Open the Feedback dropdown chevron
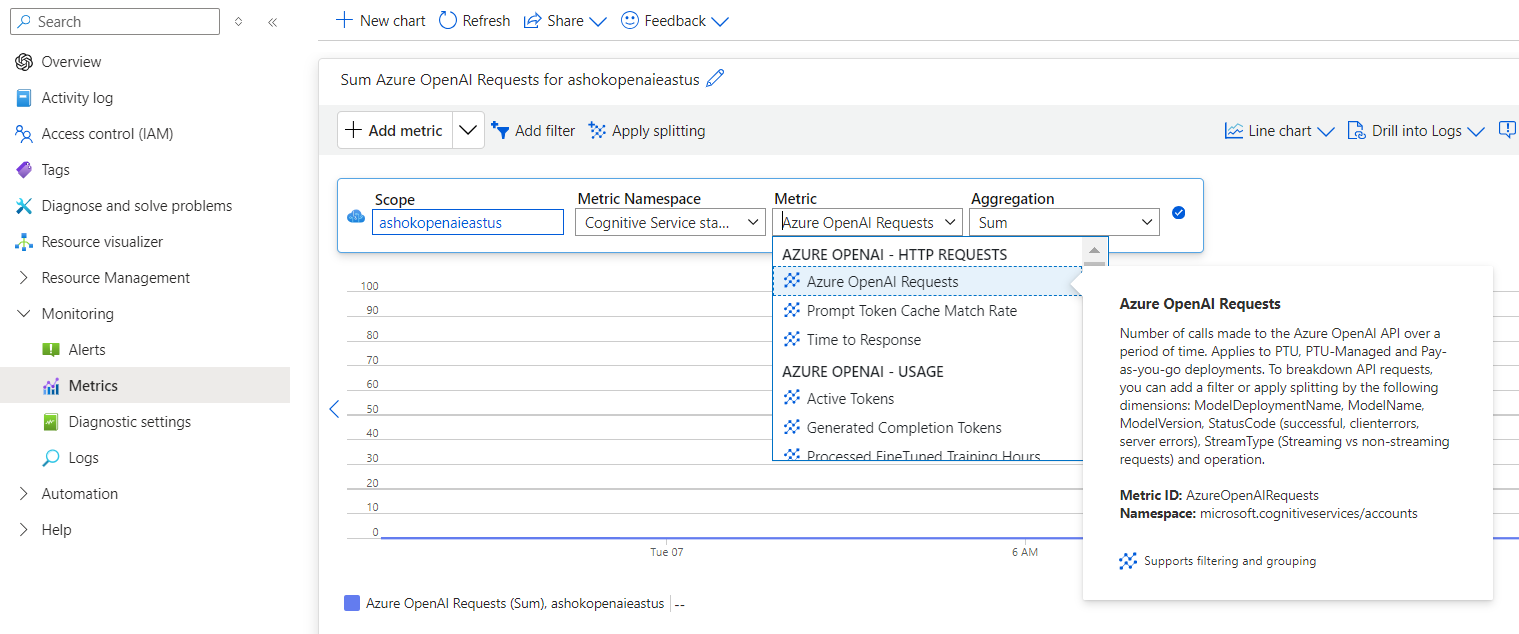The height and width of the screenshot is (634, 1519). pos(719,21)
